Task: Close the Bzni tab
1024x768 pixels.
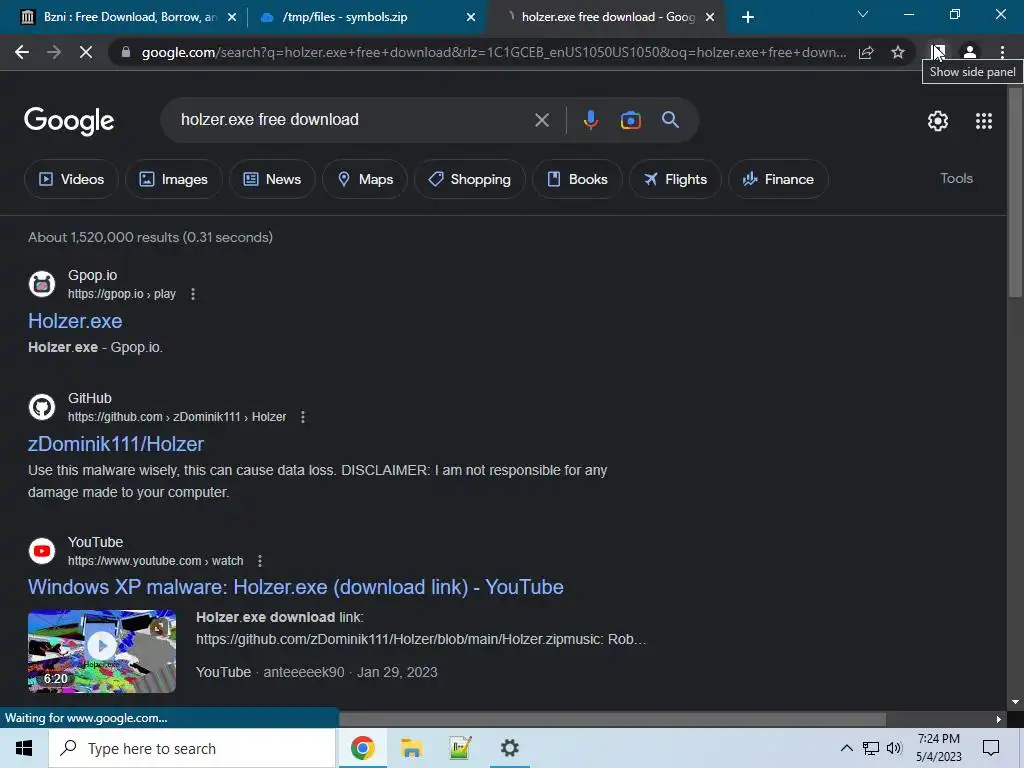Action: 232,18
